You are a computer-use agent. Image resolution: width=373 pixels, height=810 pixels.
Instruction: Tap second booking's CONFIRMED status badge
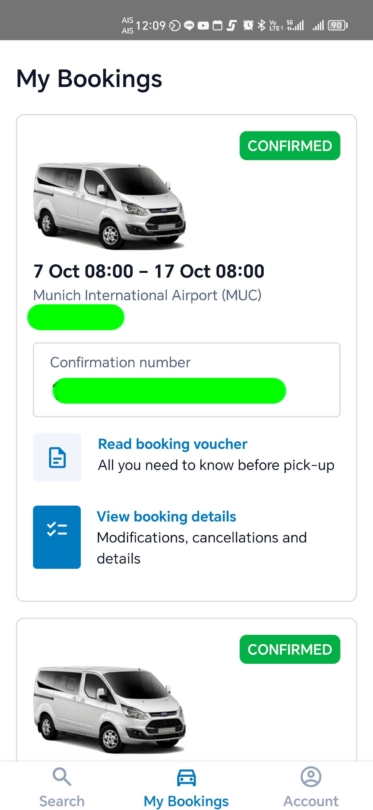click(x=290, y=649)
